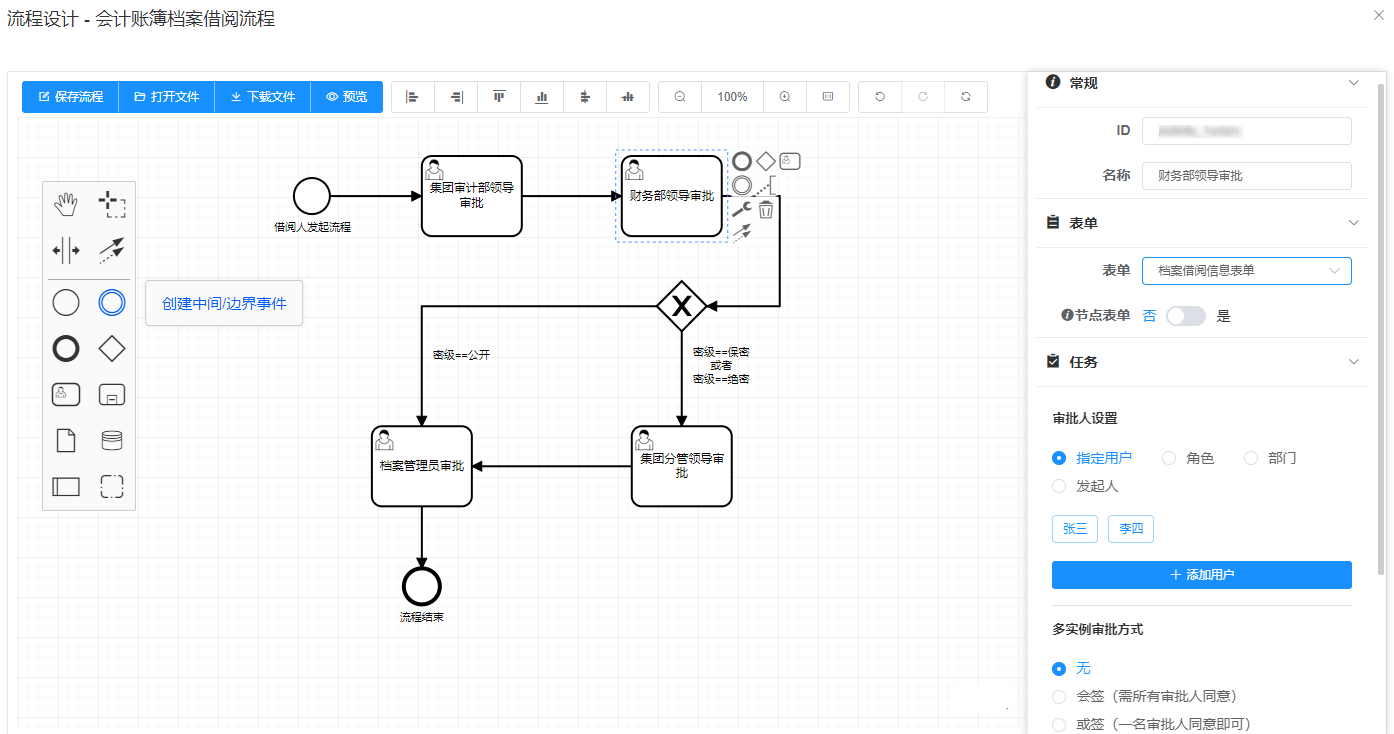Align selected elements left
Screen dimensions: 1394x734
click(x=412, y=97)
